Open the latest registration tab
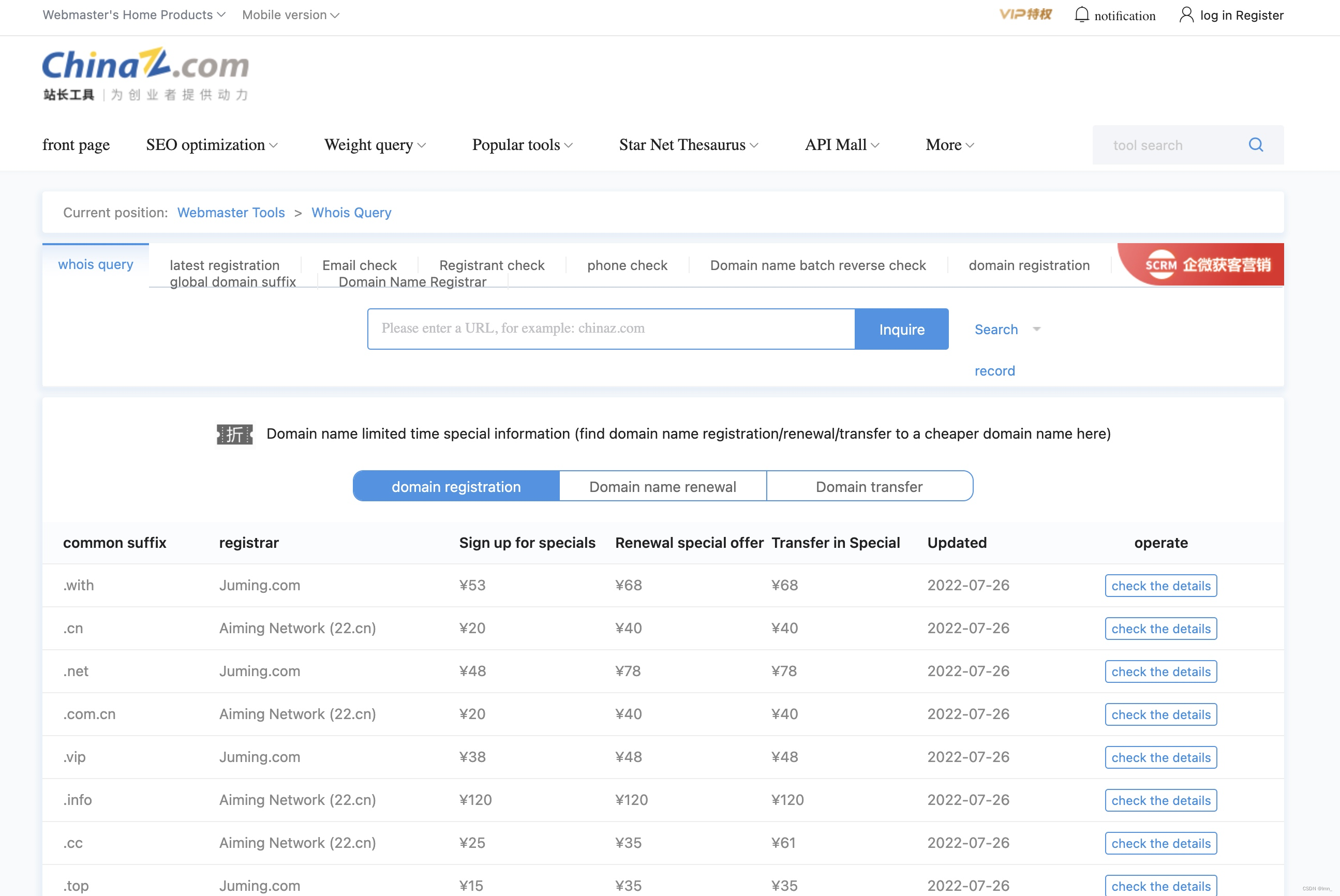Screen dimensions: 1340x896 point(225,265)
